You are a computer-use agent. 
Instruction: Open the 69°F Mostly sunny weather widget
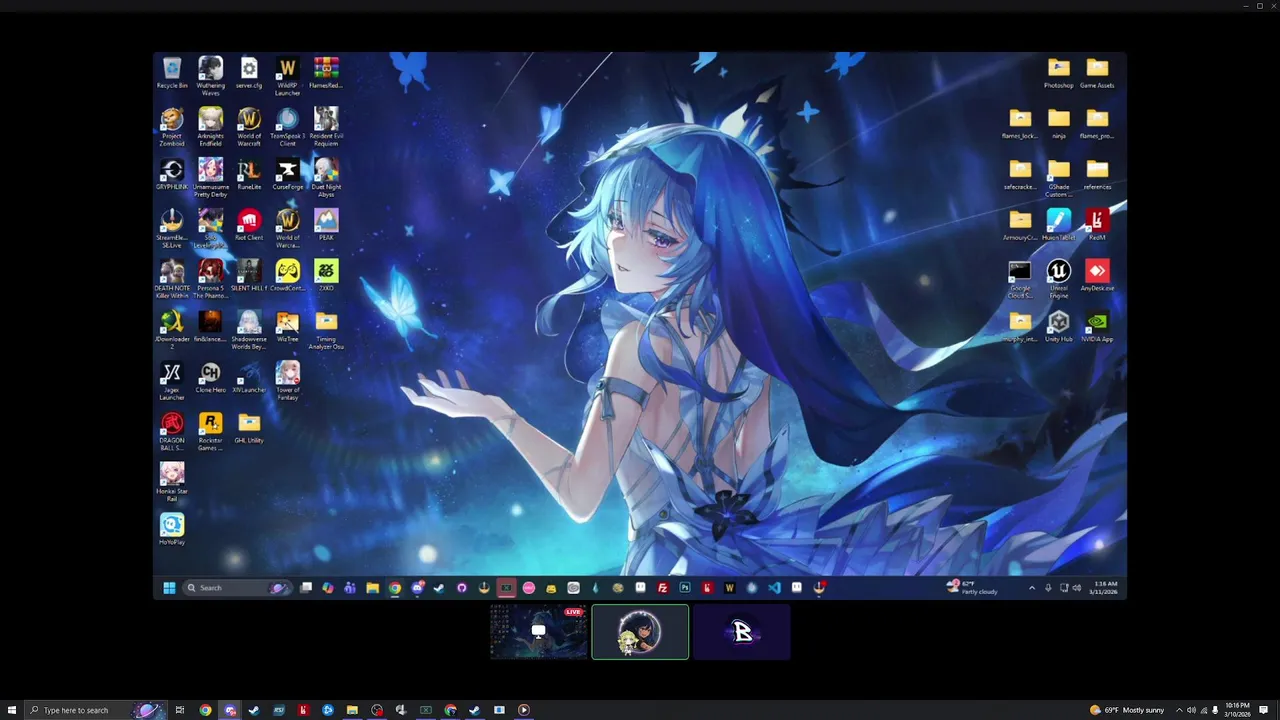1127,710
